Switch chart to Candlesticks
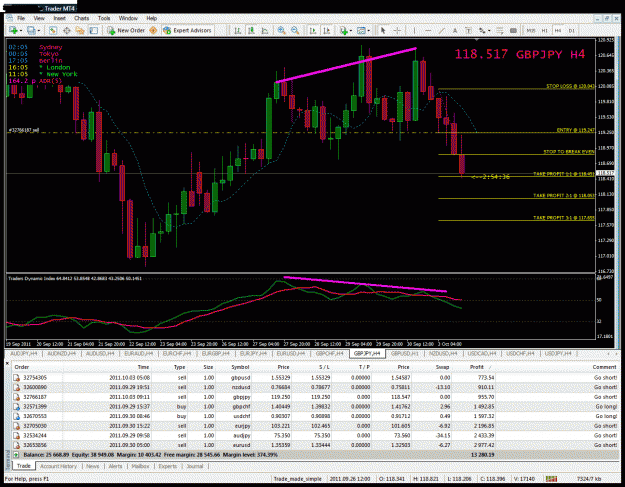625x487 pixels. (x=252, y=30)
